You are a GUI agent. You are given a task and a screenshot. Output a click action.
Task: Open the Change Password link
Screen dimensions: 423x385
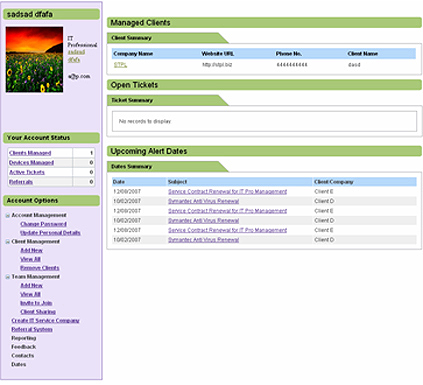(43, 224)
